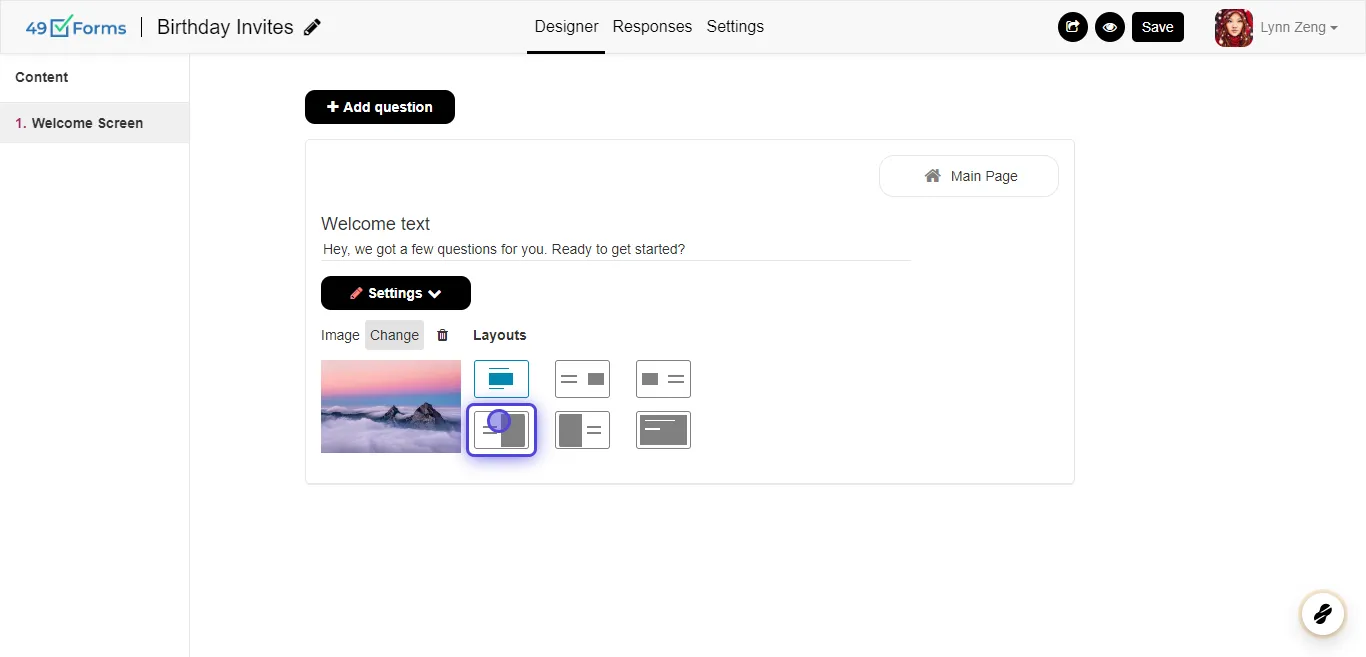The height and width of the screenshot is (657, 1366).
Task: Click Change to replace the image
Action: 394,335
